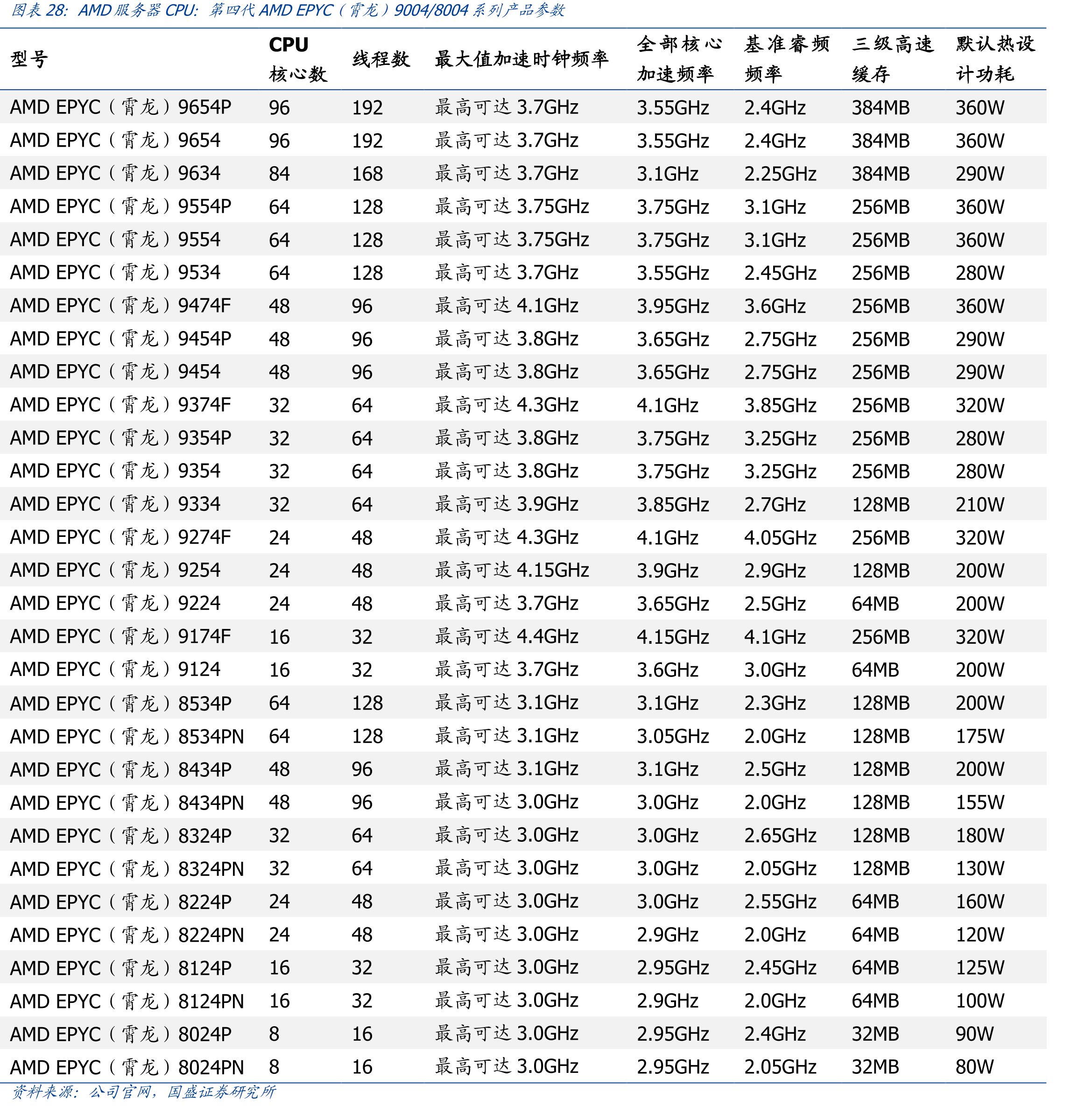Click the AMD EPYC 9554 model name
This screenshot has height=1107, width=1092.
tap(115, 240)
